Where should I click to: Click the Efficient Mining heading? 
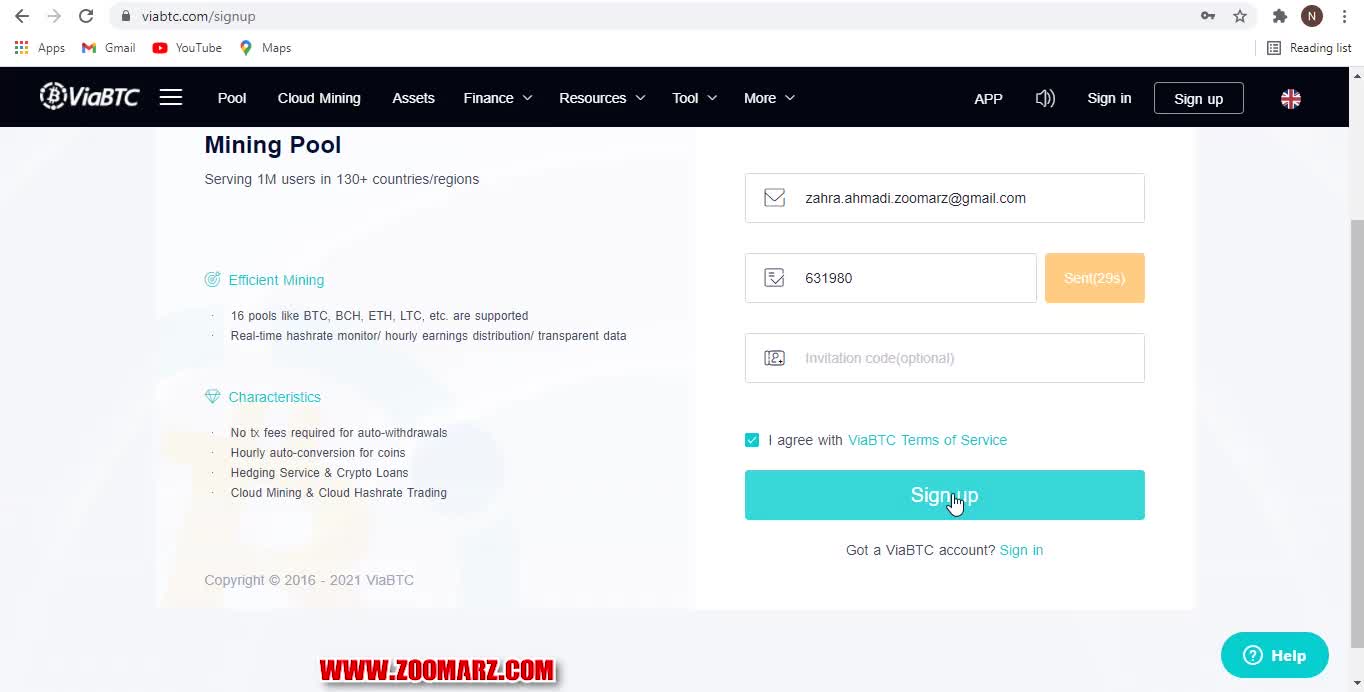pos(276,280)
